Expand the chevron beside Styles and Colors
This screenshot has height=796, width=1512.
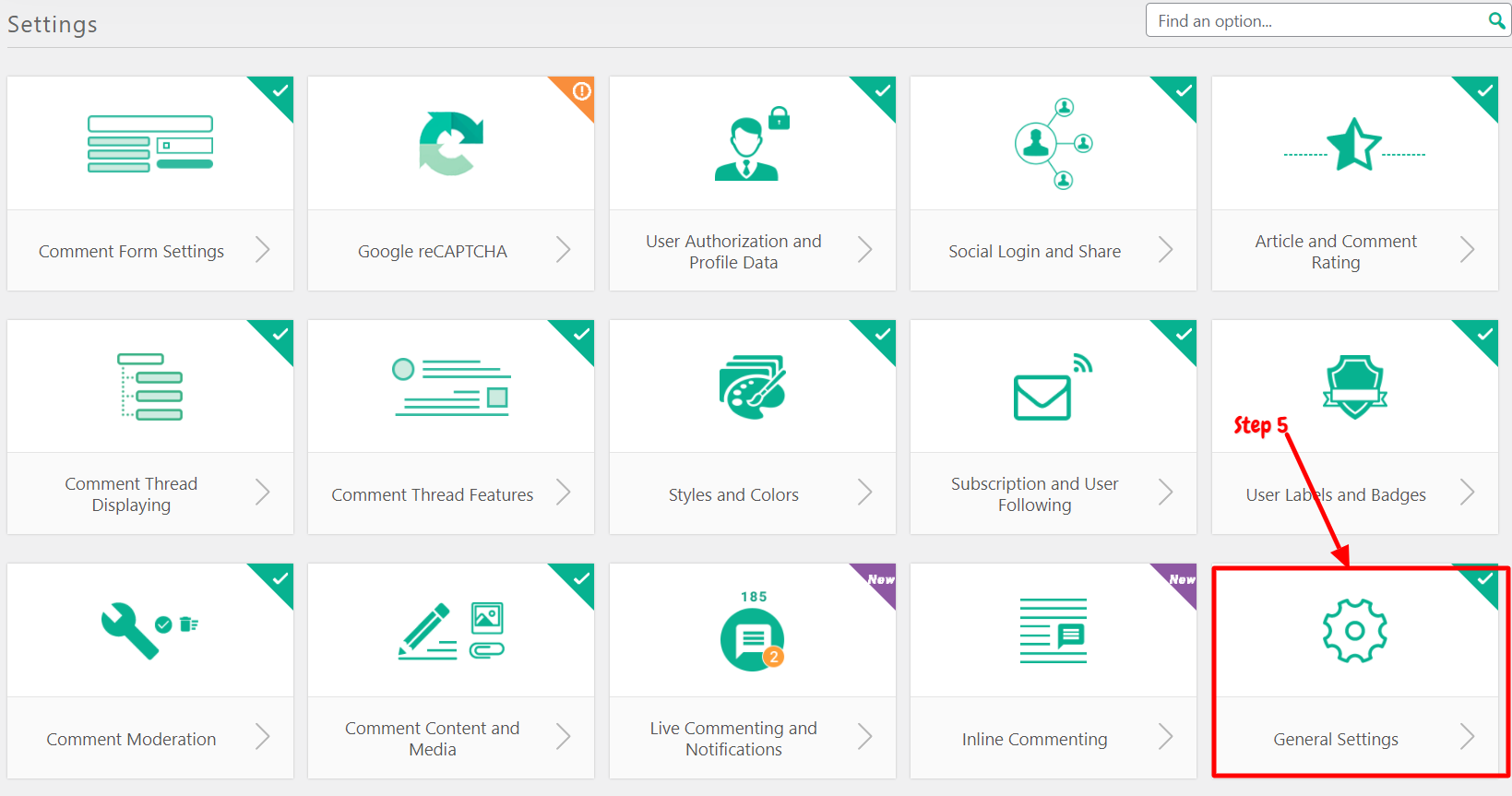[864, 493]
